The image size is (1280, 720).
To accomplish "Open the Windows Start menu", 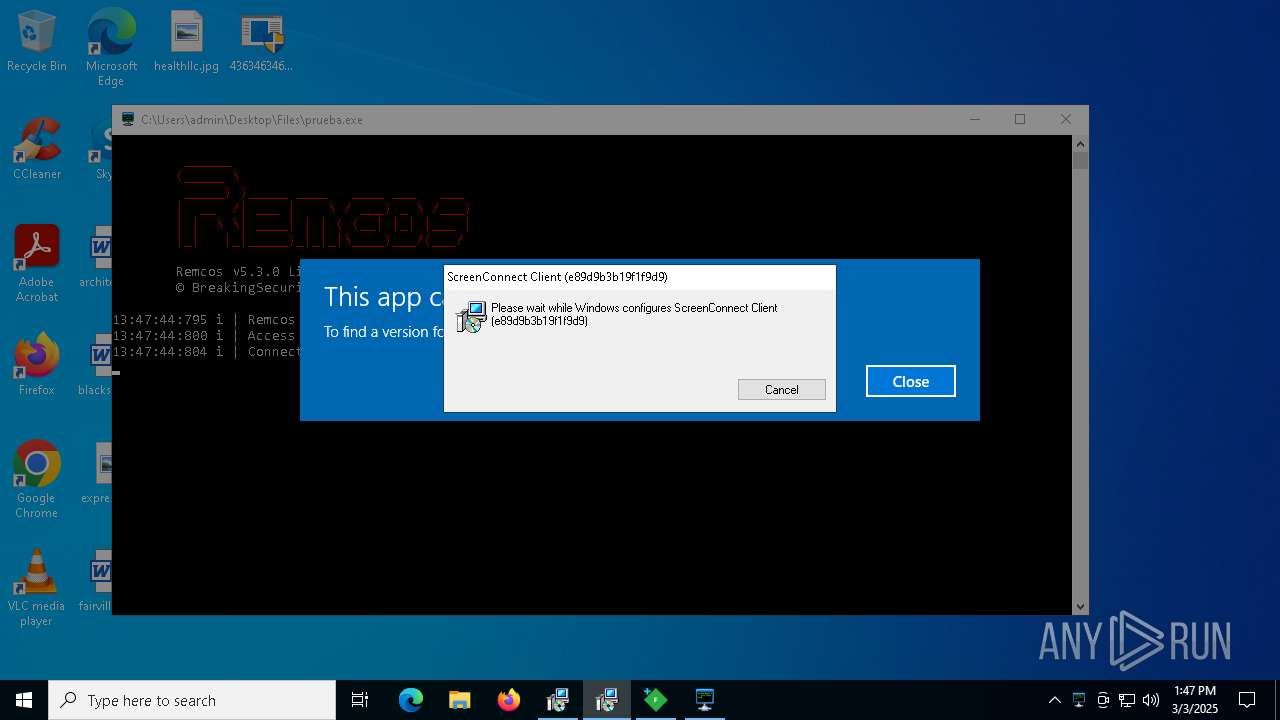I will (24, 700).
